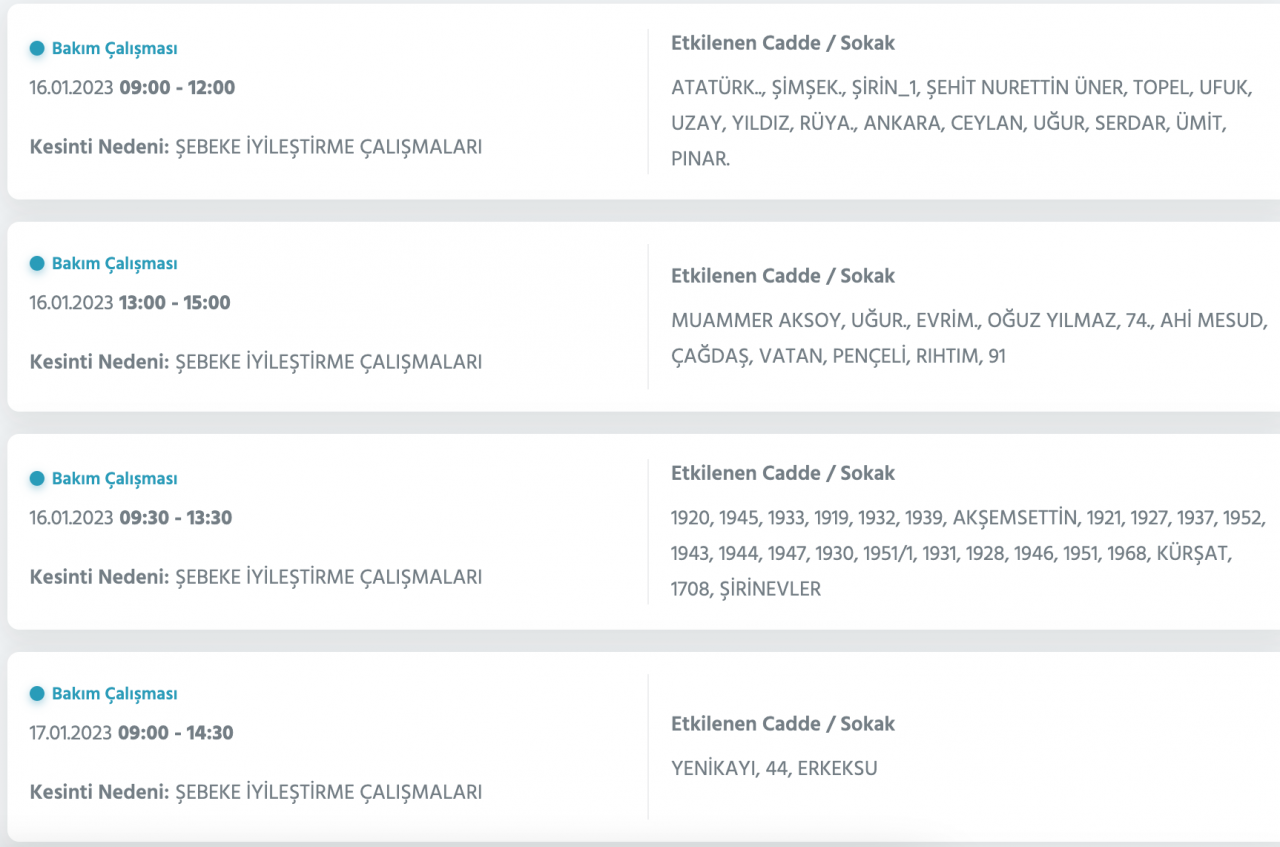Click the 16.01.2023 09:00 - 12:00 time text

pos(132,87)
